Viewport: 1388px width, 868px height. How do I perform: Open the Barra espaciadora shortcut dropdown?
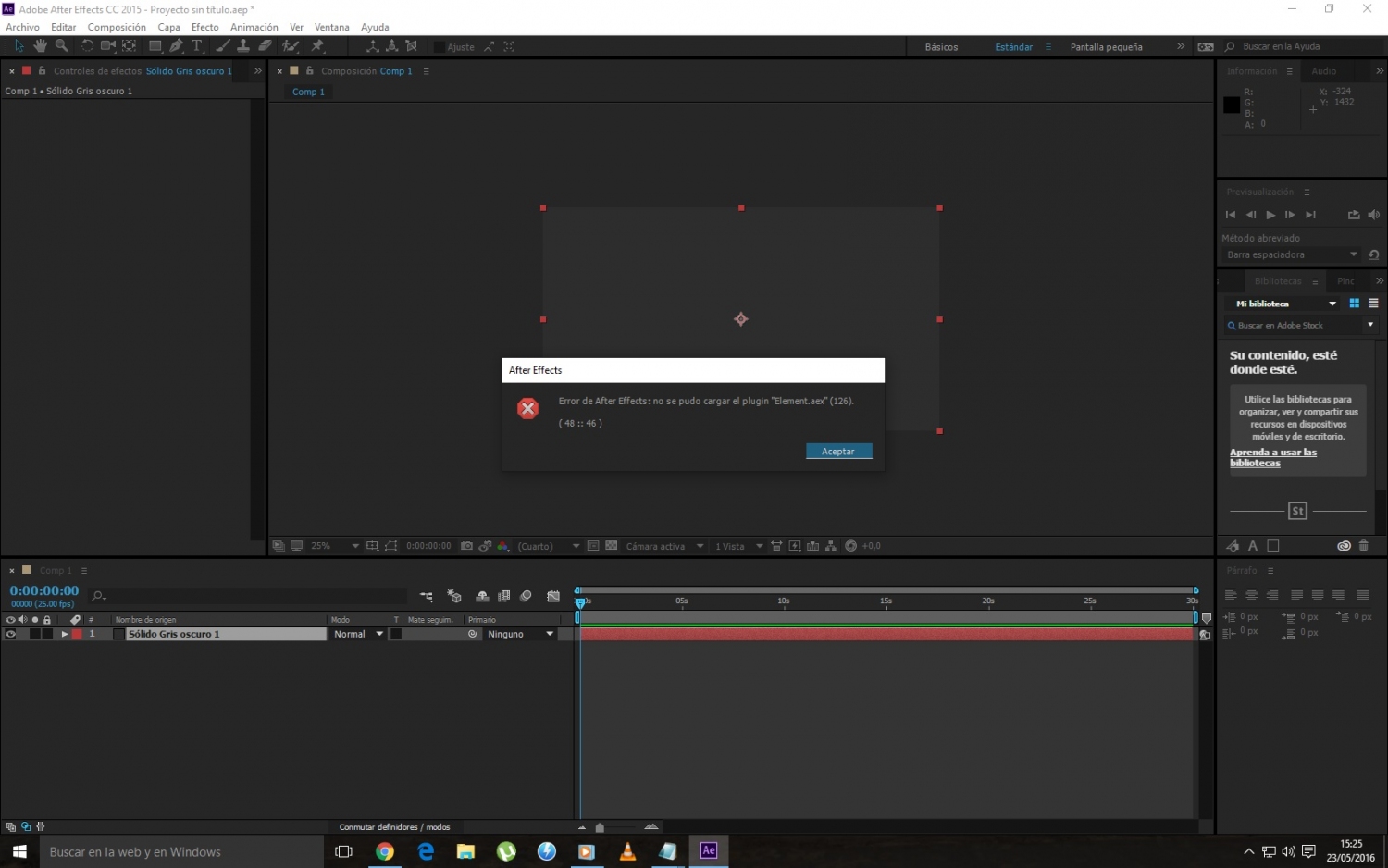click(x=1292, y=254)
